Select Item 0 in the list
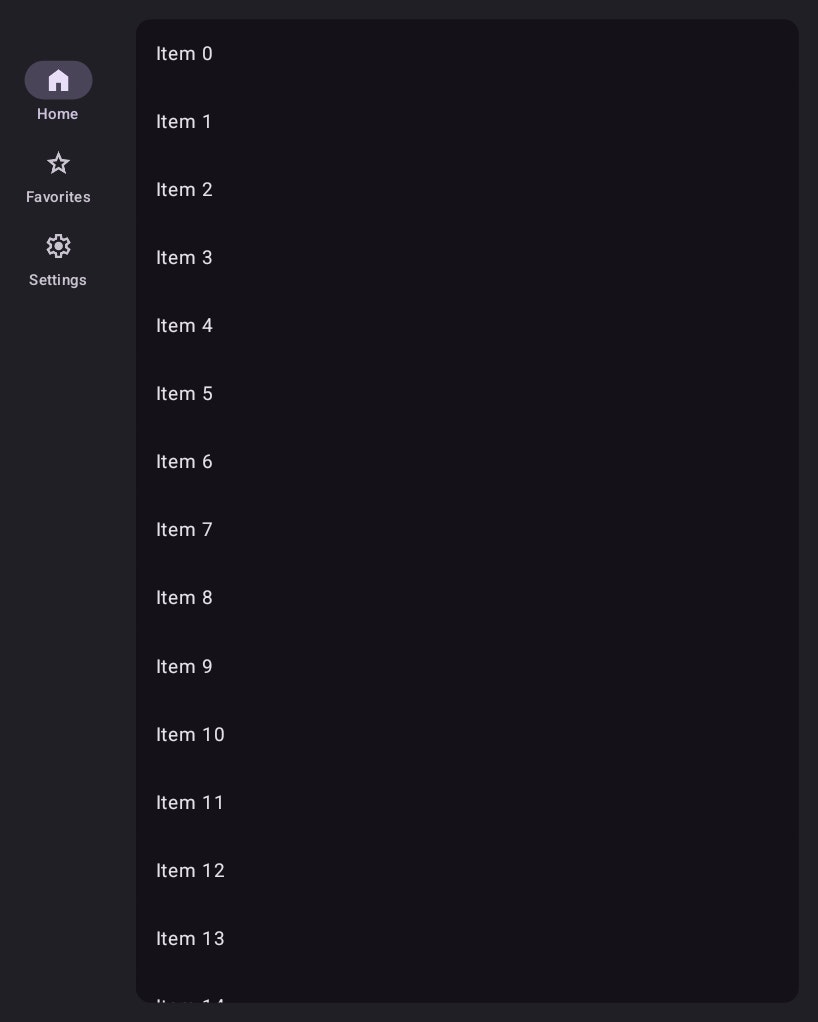The height and width of the screenshot is (1022, 818). coord(184,54)
